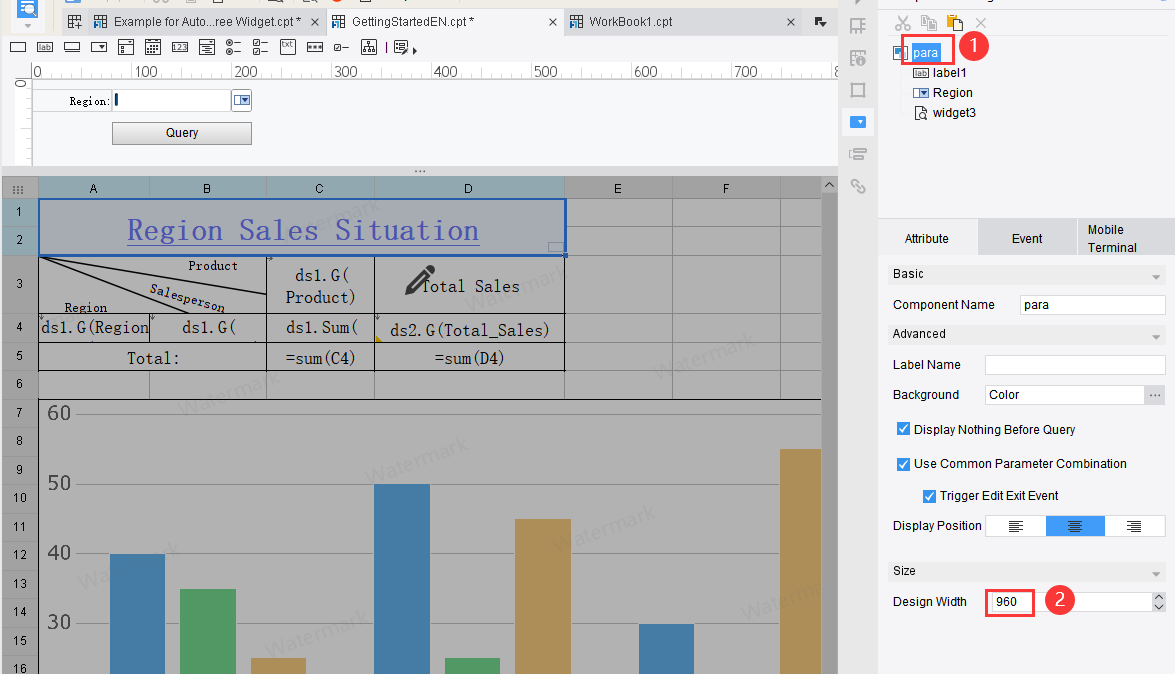Open the dropdown beside the Region input
Screen dimensions: 1175x674
(241, 100)
